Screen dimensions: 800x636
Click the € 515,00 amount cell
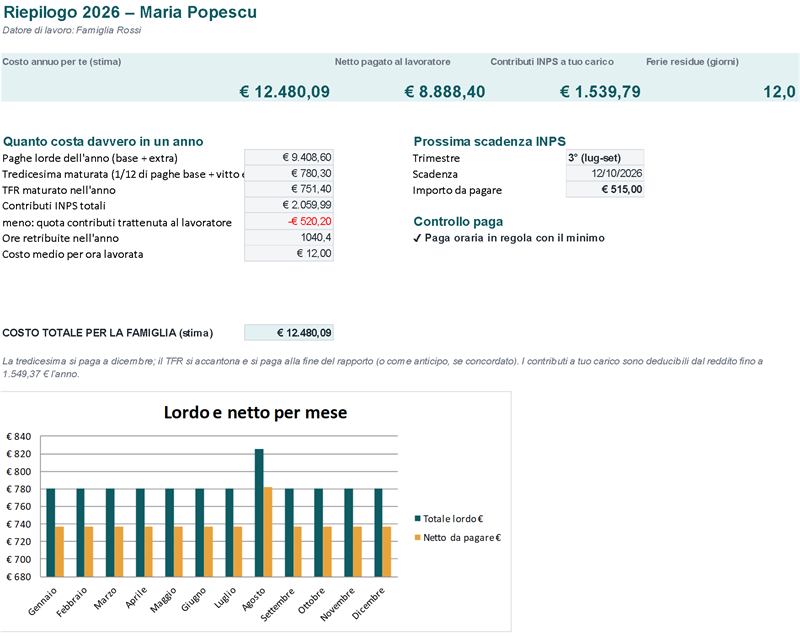[605, 190]
